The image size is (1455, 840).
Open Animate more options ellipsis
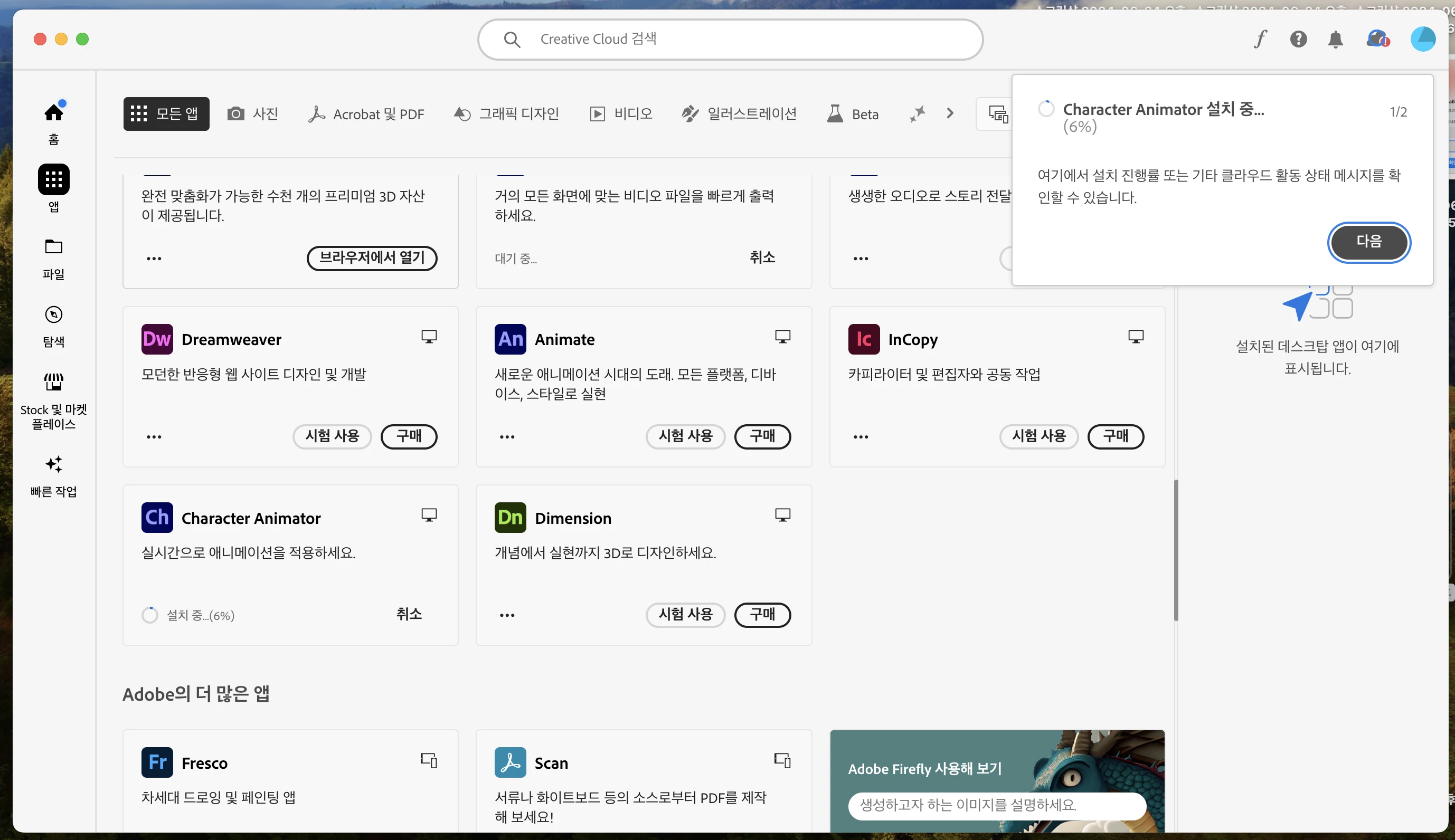click(x=507, y=437)
